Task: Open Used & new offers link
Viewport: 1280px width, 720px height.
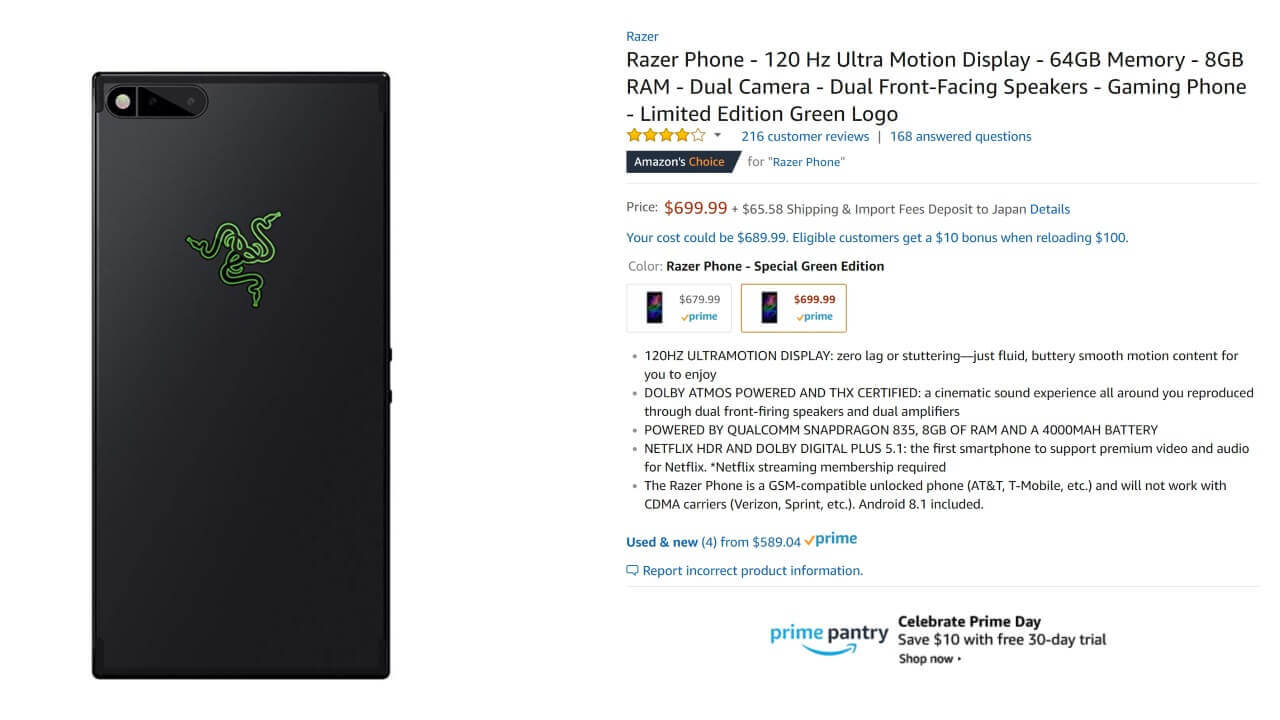Action: pos(661,542)
